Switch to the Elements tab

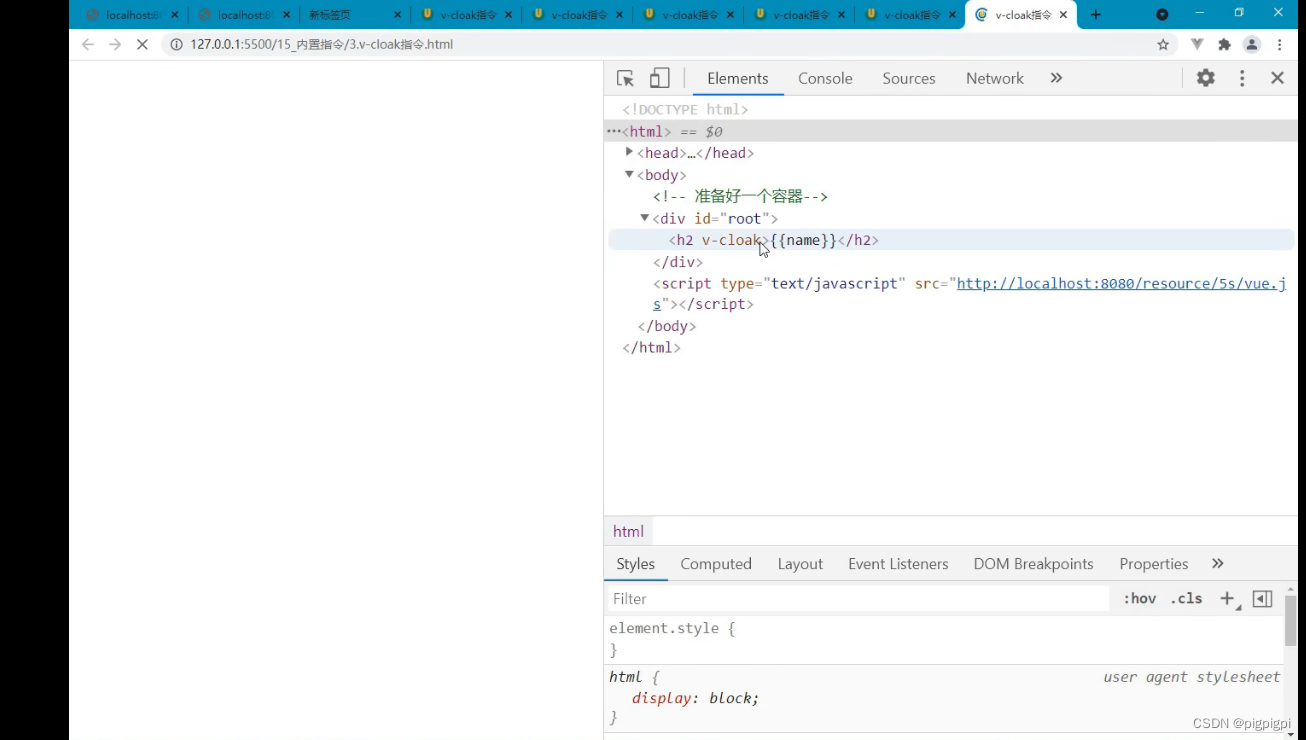[738, 78]
